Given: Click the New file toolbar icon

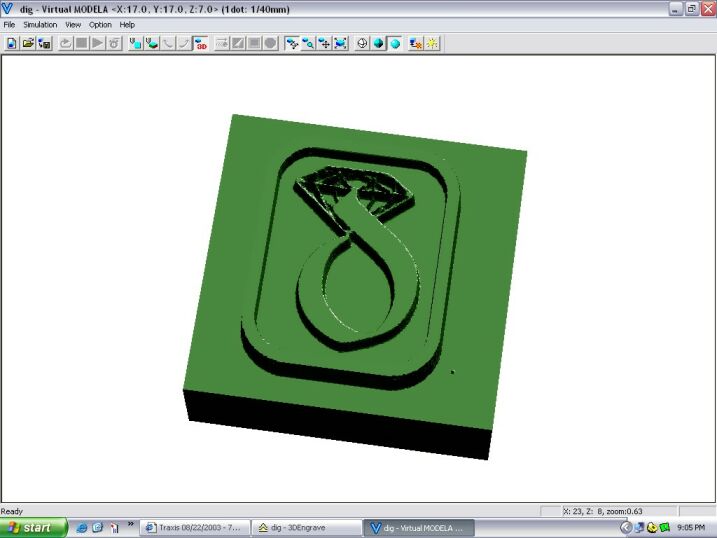Looking at the screenshot, I should point(12,44).
